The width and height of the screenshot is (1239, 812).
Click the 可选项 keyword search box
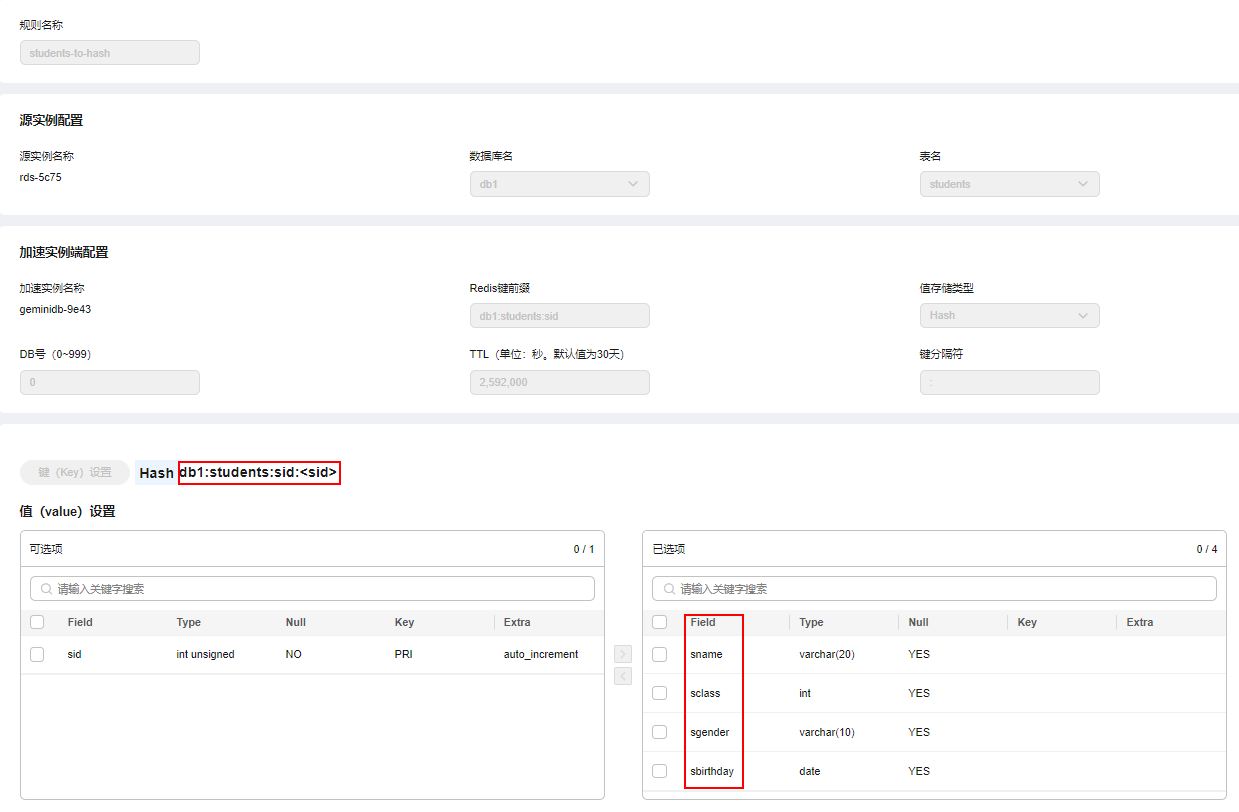click(312, 589)
